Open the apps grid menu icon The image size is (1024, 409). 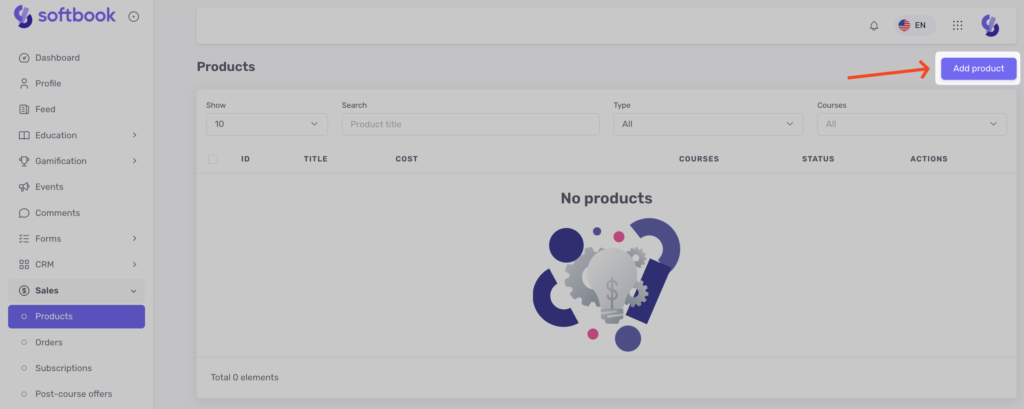[957, 25]
